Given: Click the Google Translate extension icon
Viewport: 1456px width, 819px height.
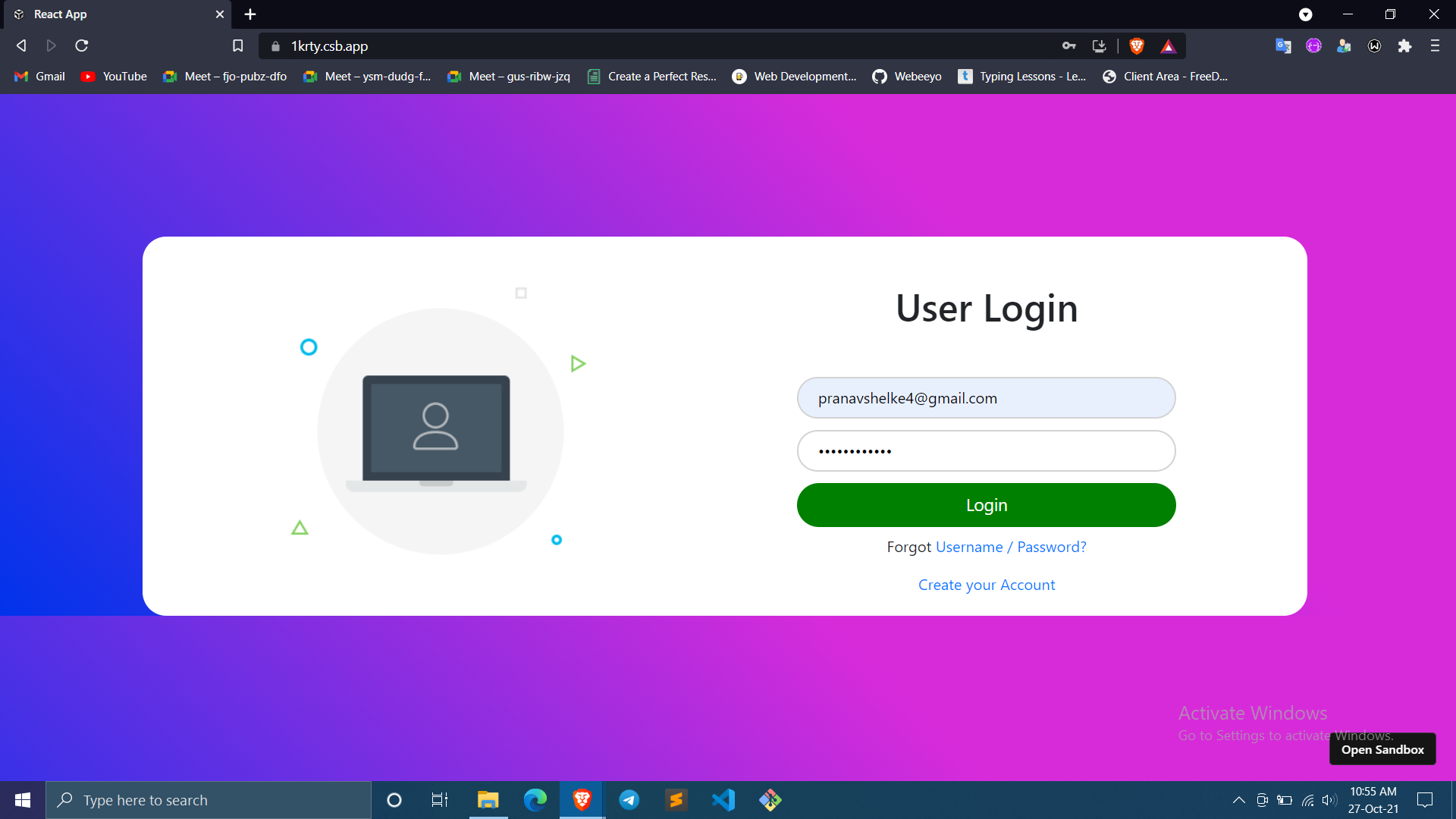Looking at the screenshot, I should (x=1283, y=46).
